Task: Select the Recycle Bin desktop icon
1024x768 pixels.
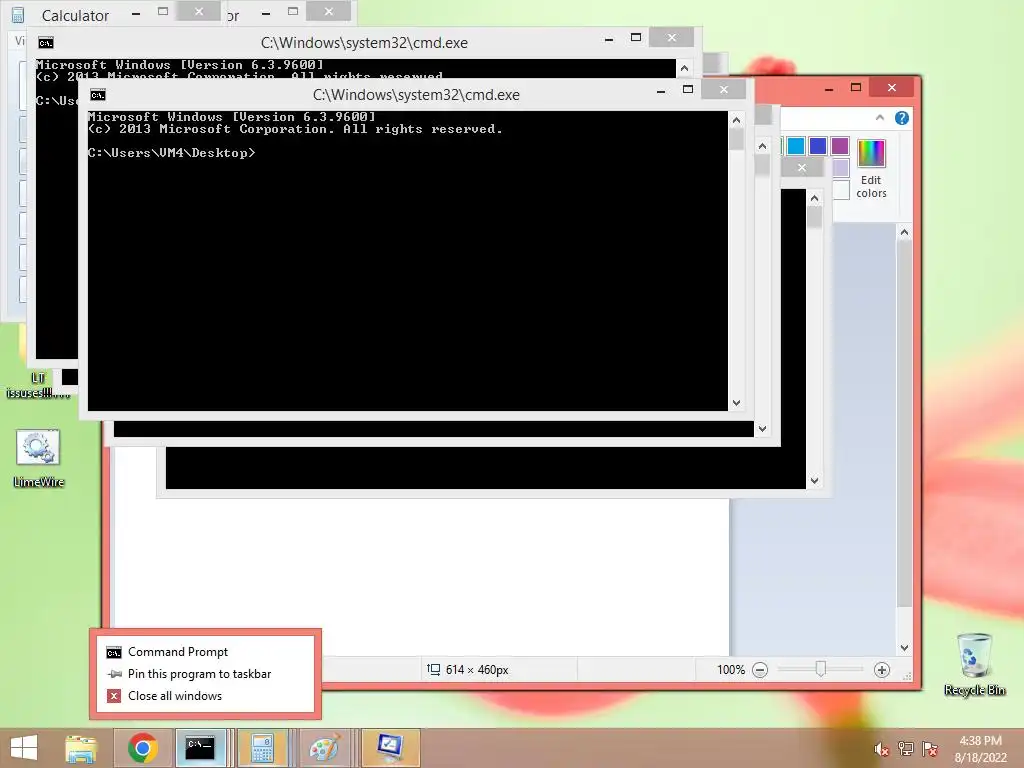Action: pyautogui.click(x=974, y=664)
